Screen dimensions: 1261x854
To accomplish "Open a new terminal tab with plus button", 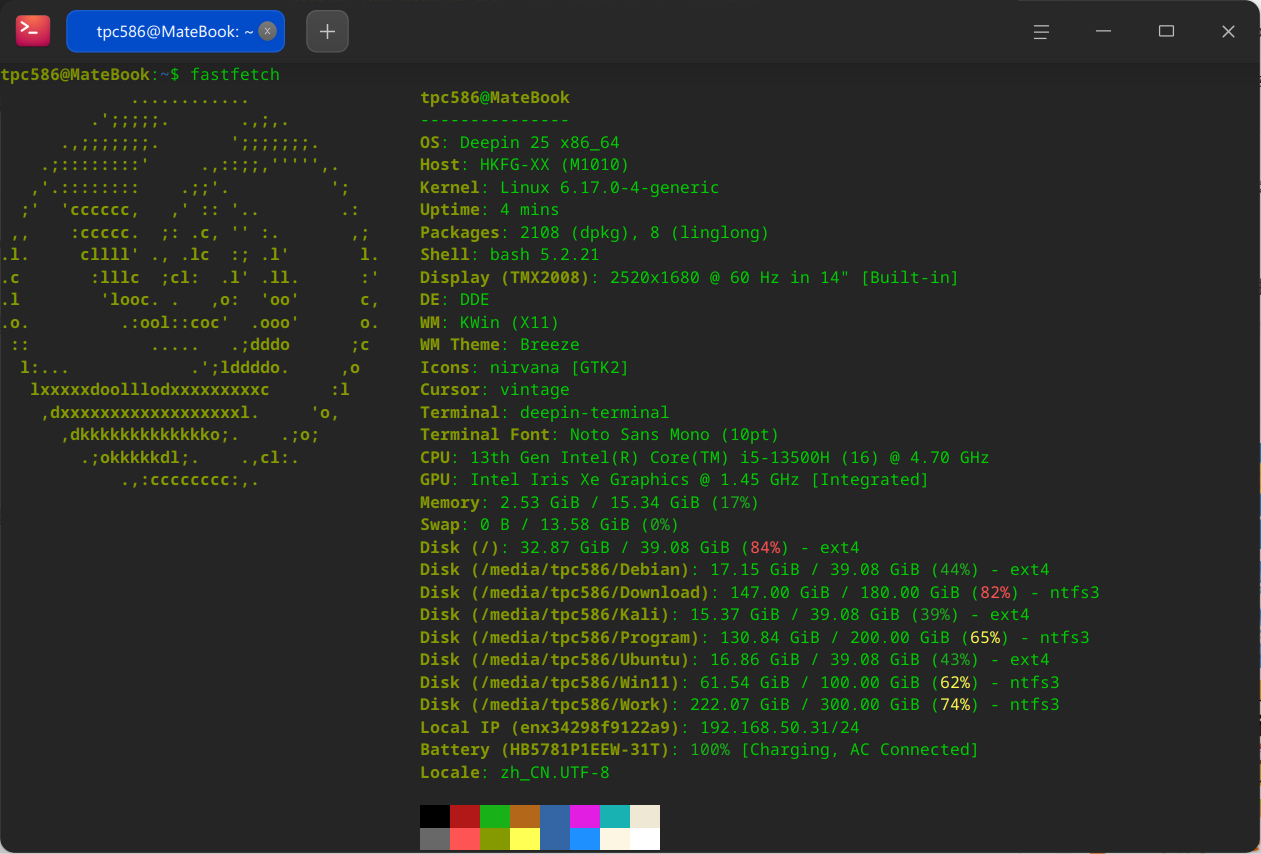I will coord(327,32).
